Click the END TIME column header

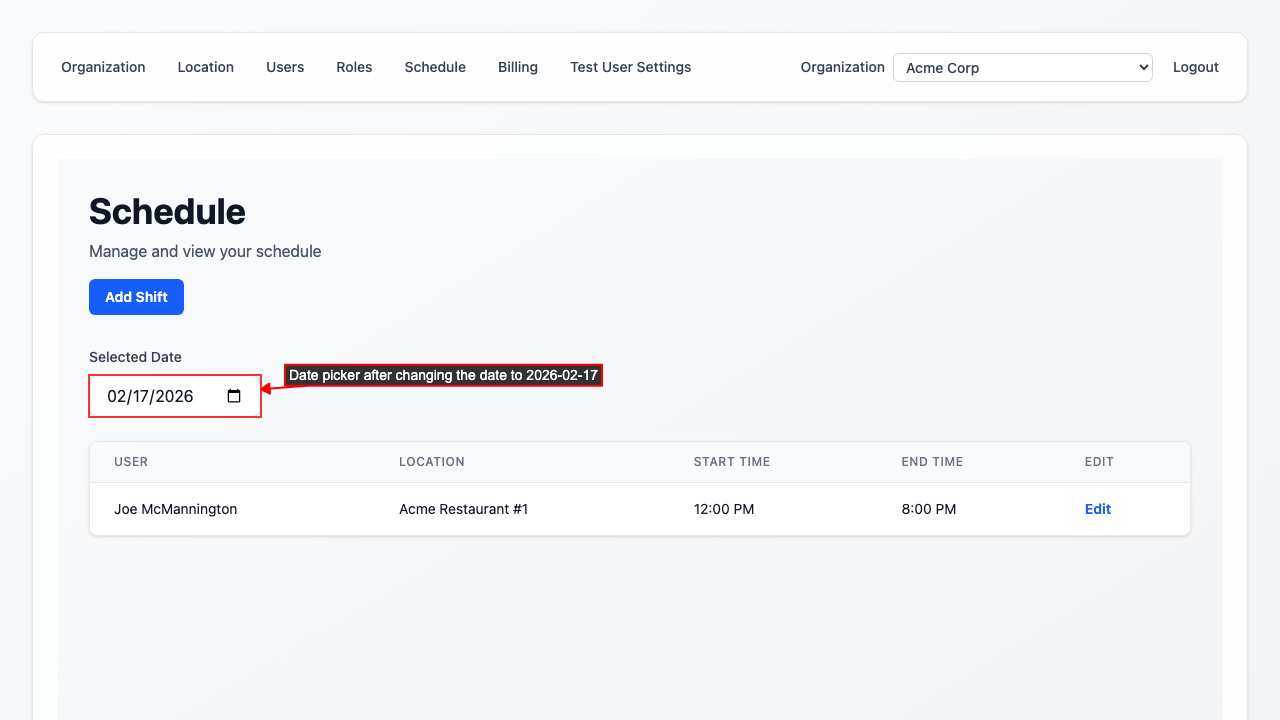(x=931, y=462)
